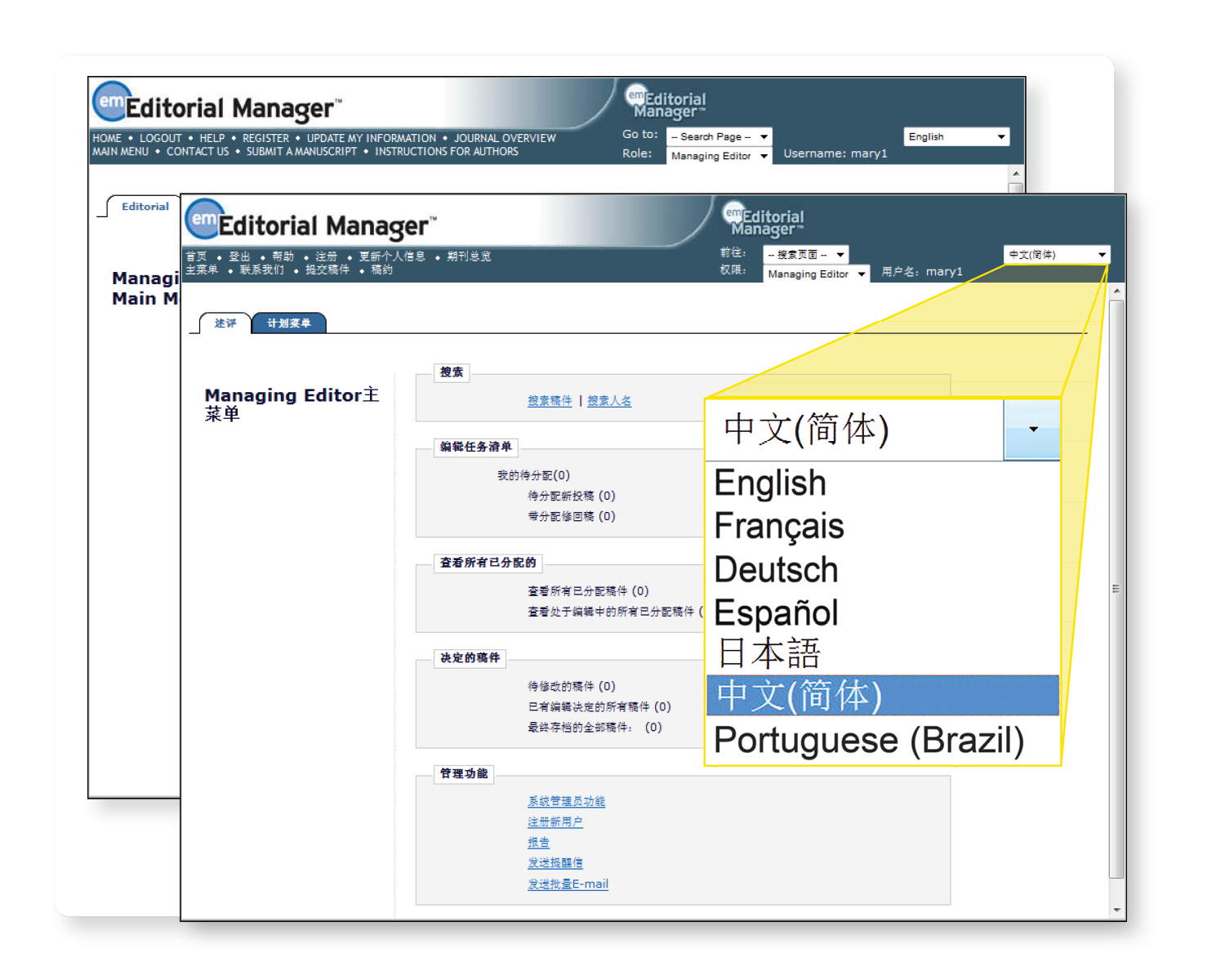The width and height of the screenshot is (1225, 980).
Task: Click the vertical scrollbar of the Chinese window
Action: coord(1116,588)
